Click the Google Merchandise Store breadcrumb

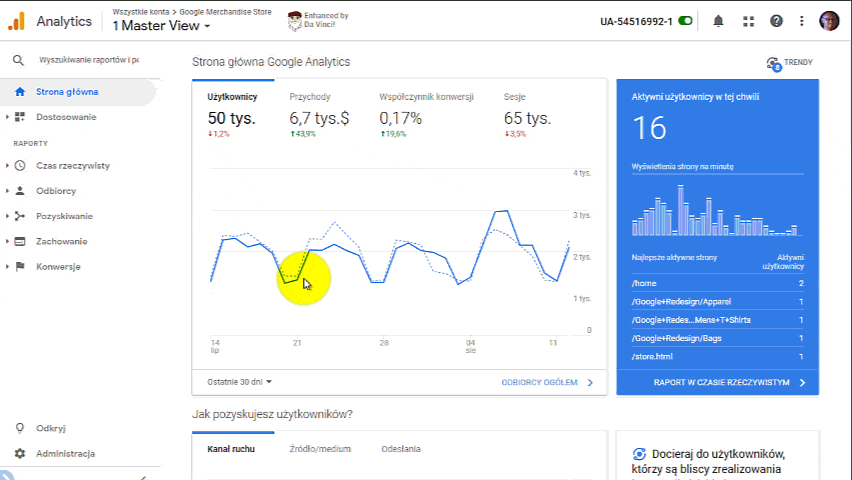pos(225,11)
